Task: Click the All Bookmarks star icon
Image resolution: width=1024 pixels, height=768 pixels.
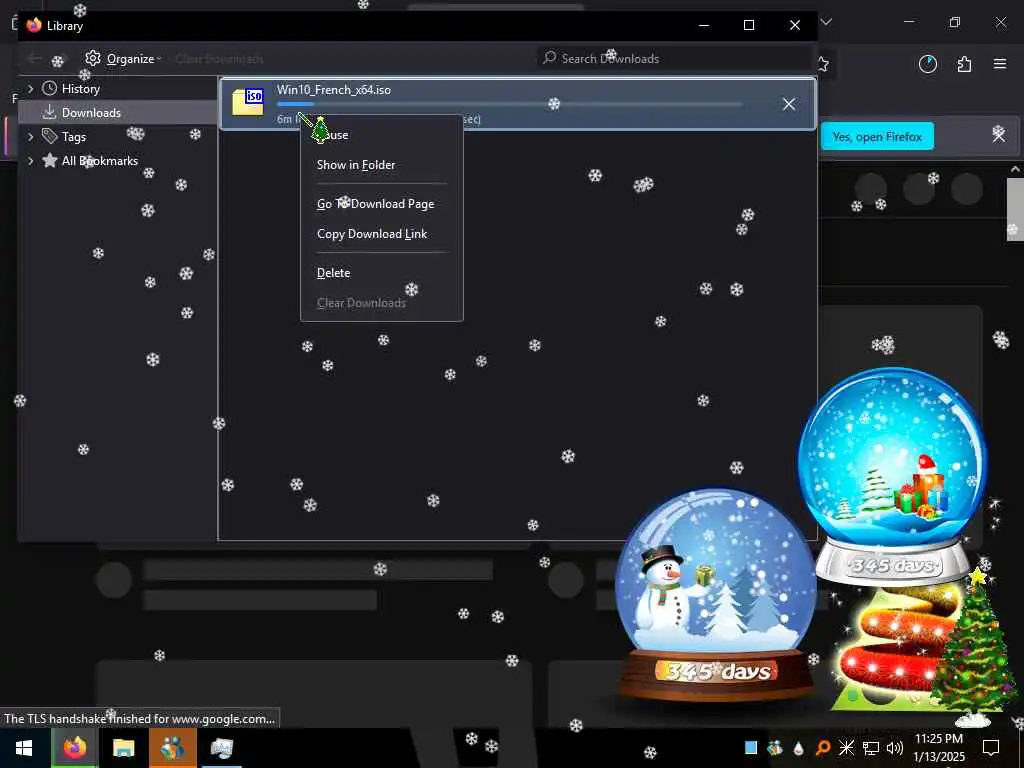Action: [x=50, y=160]
